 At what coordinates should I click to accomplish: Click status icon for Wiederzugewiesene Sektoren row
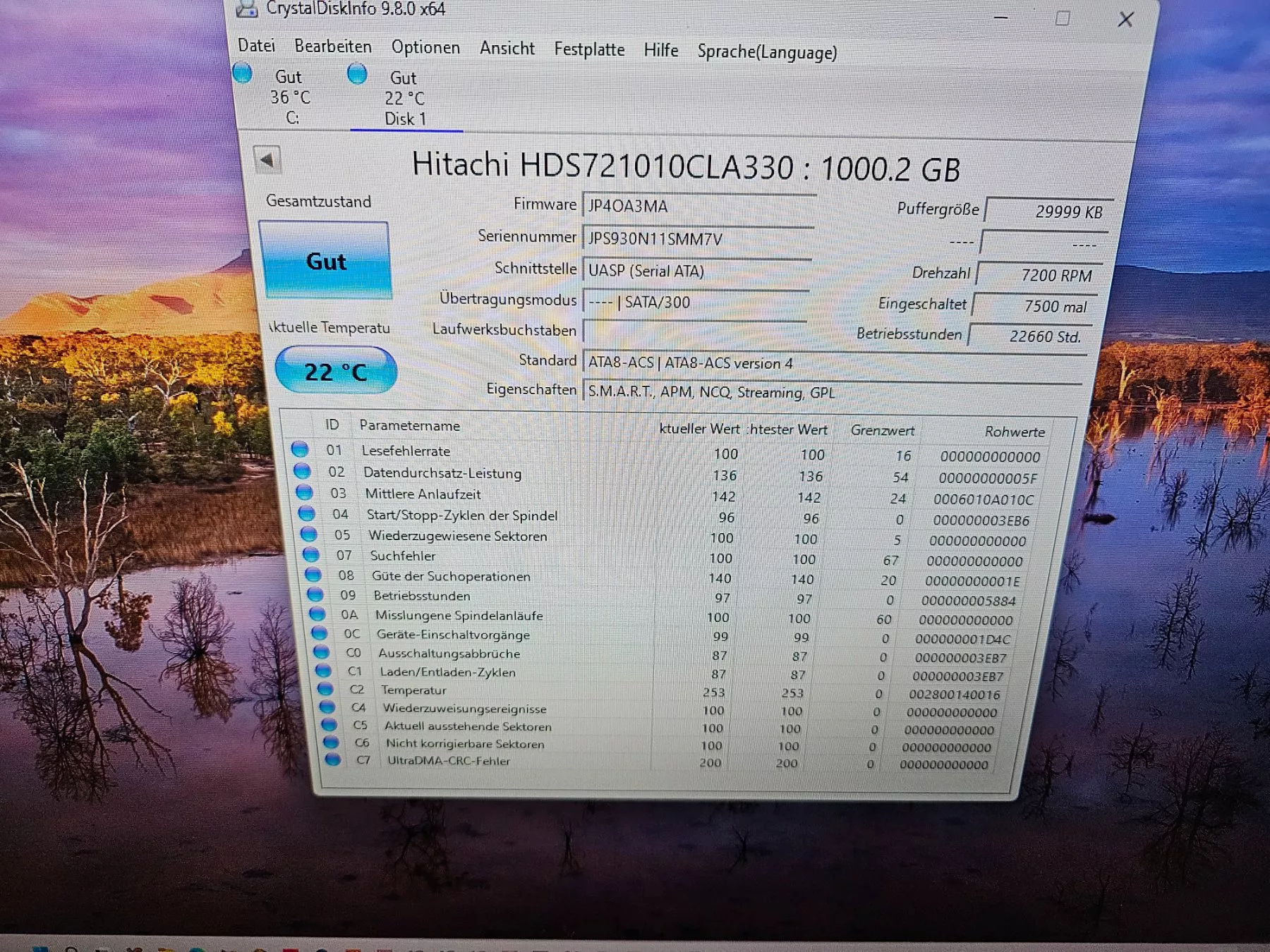pos(309,535)
